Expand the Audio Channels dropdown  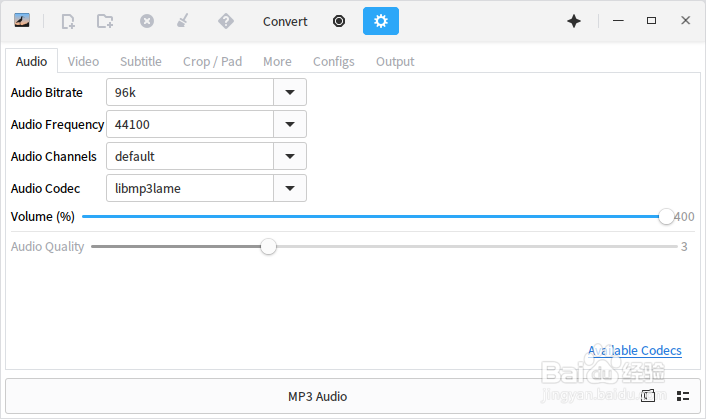(x=290, y=156)
